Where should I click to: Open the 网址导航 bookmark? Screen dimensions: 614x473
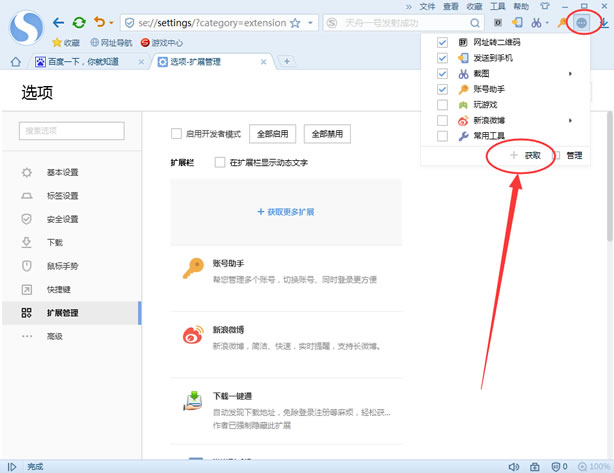click(x=111, y=42)
